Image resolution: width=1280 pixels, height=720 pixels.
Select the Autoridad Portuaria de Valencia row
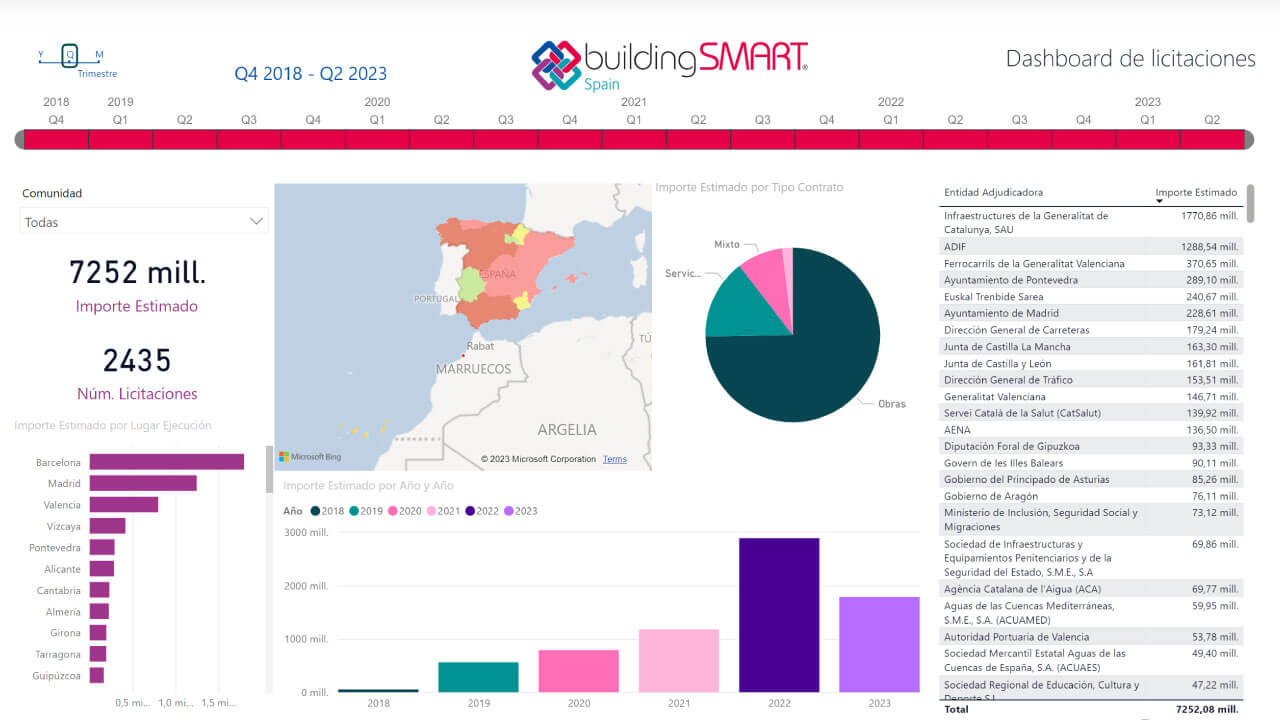pos(1092,637)
